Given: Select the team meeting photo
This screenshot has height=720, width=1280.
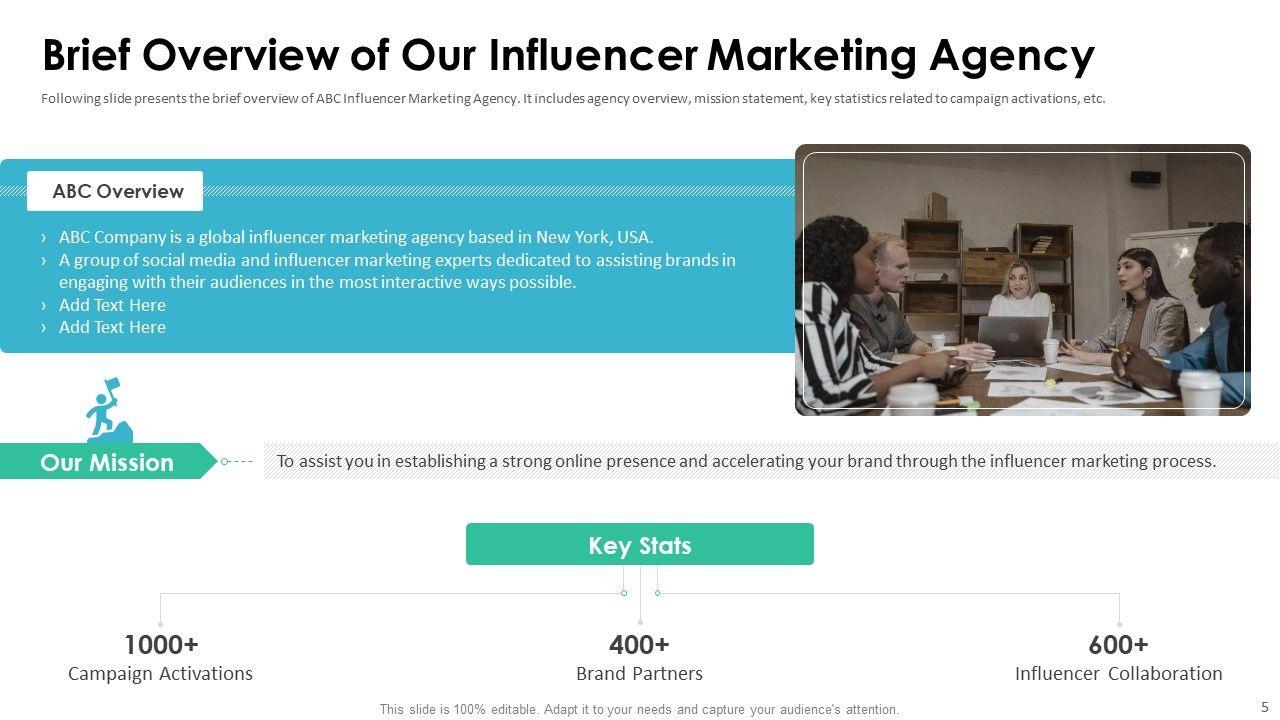Looking at the screenshot, I should (1023, 280).
